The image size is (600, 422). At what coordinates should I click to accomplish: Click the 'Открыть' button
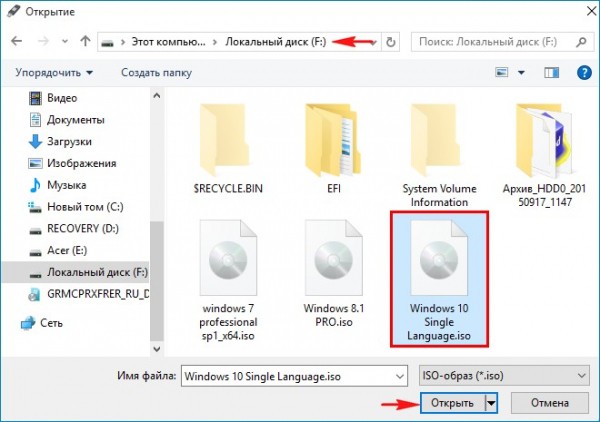[452, 403]
